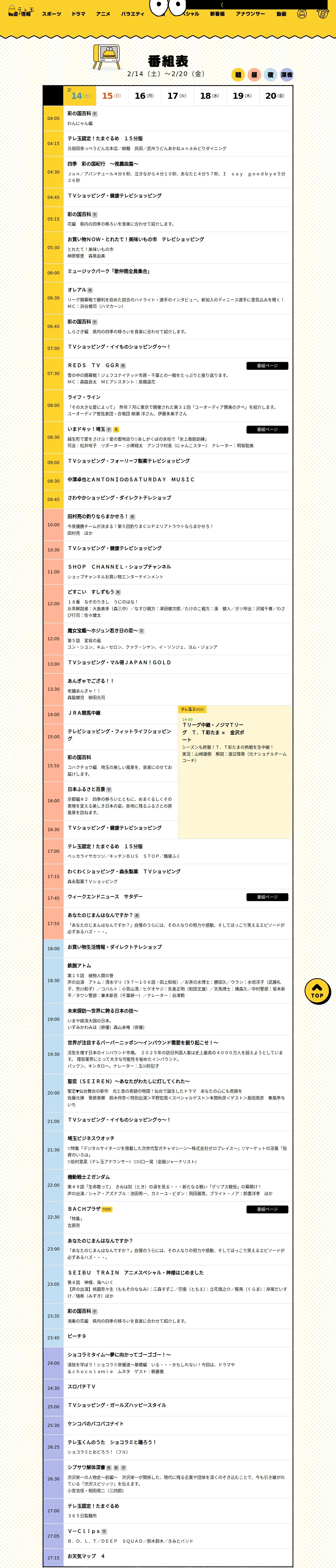Open the ドラマ menu
Viewport: 336px width, 1568px height.
79,14
